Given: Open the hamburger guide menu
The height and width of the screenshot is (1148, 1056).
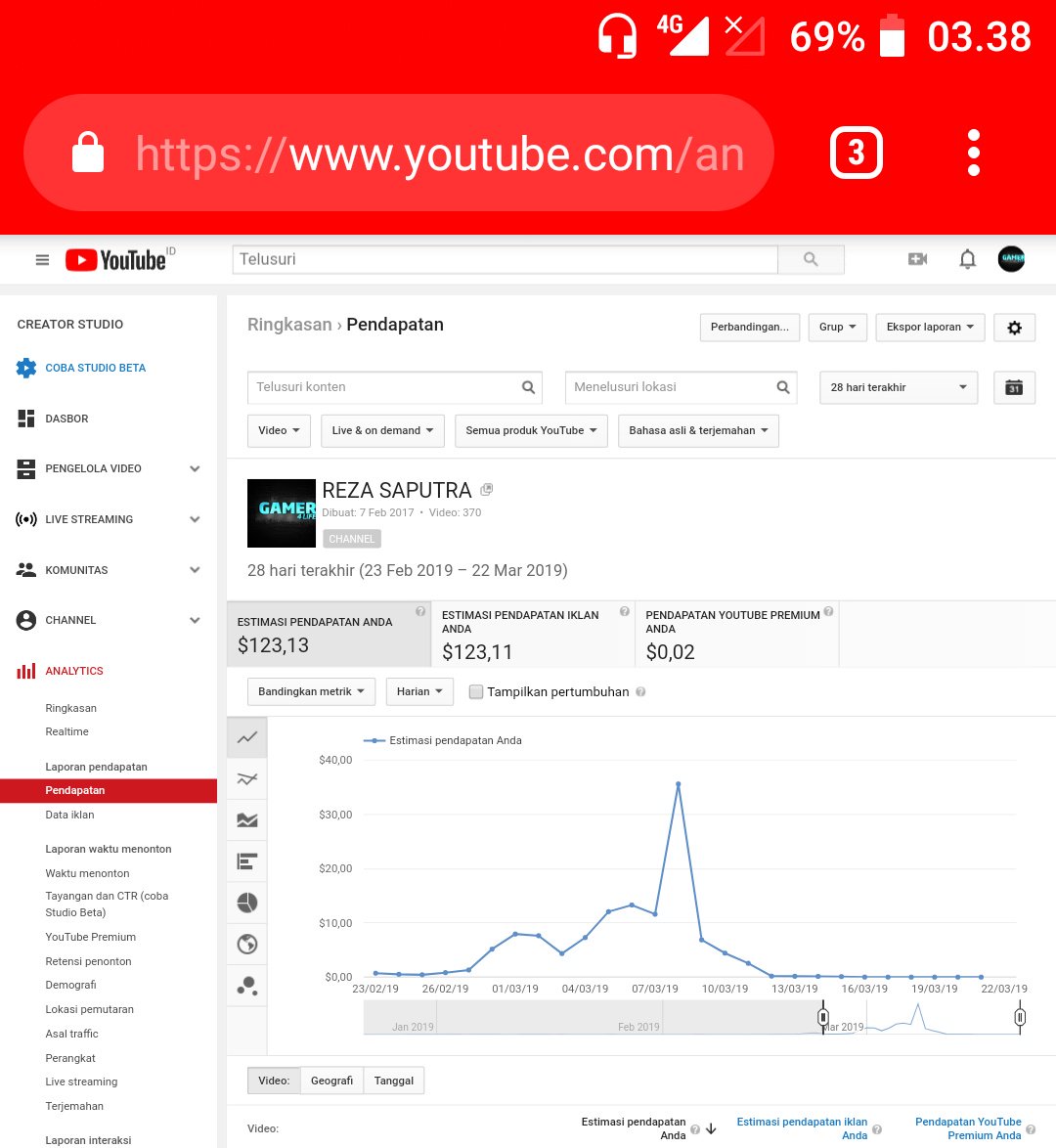Looking at the screenshot, I should 42,260.
